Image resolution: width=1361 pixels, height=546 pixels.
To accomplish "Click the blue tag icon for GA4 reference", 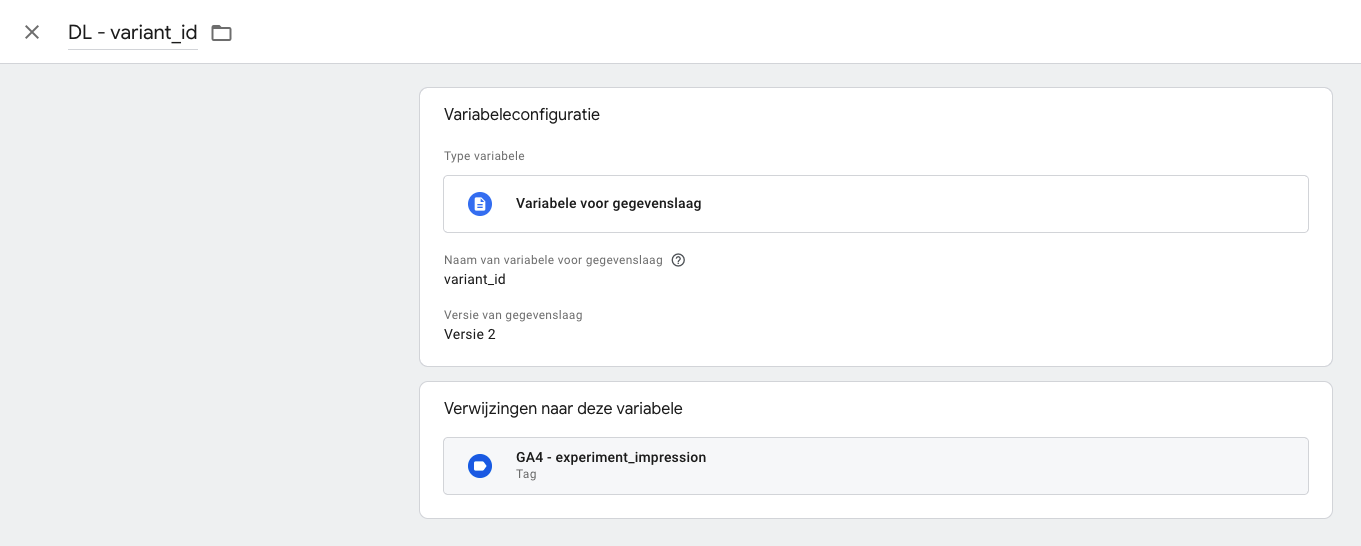I will click(x=480, y=466).
